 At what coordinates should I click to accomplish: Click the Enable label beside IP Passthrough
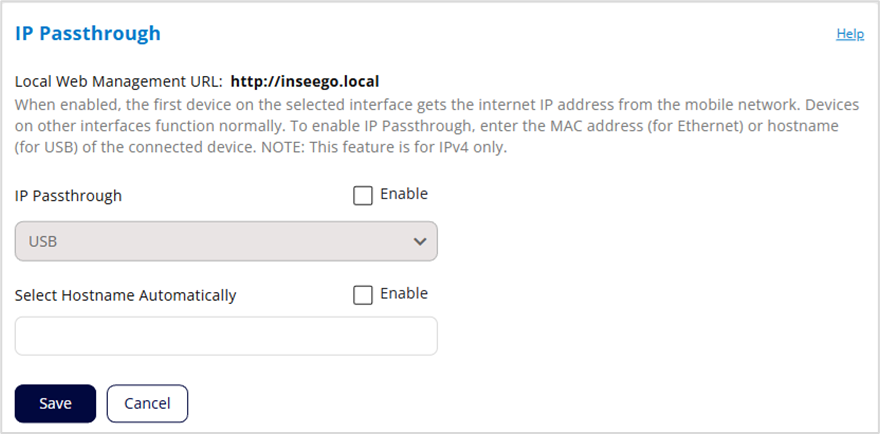click(x=404, y=194)
